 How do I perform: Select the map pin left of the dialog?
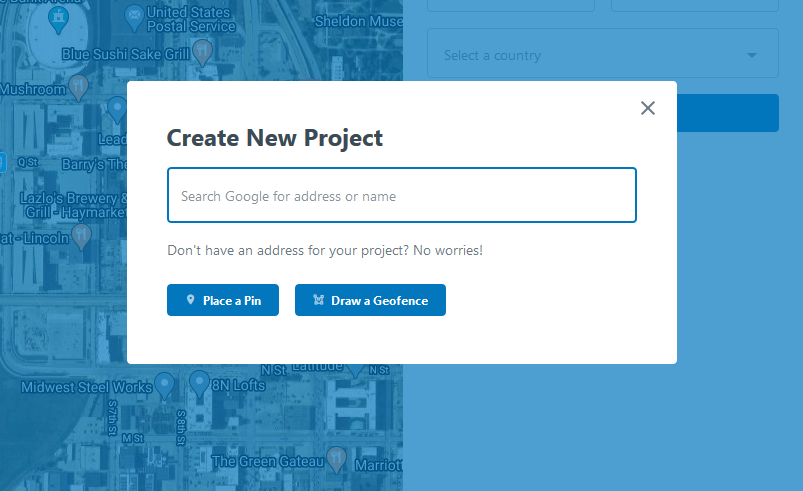pos(118,109)
